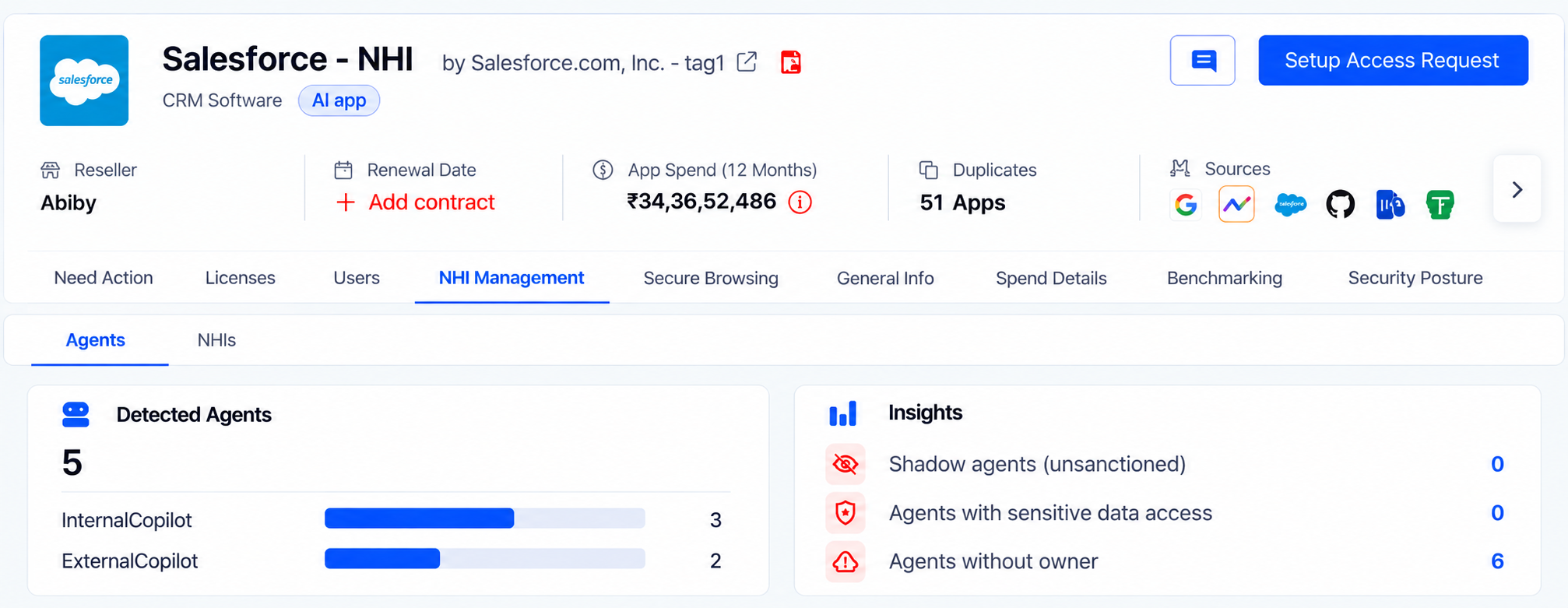Go to the Secure Browsing tab
This screenshot has width=1568, height=608.
point(711,278)
